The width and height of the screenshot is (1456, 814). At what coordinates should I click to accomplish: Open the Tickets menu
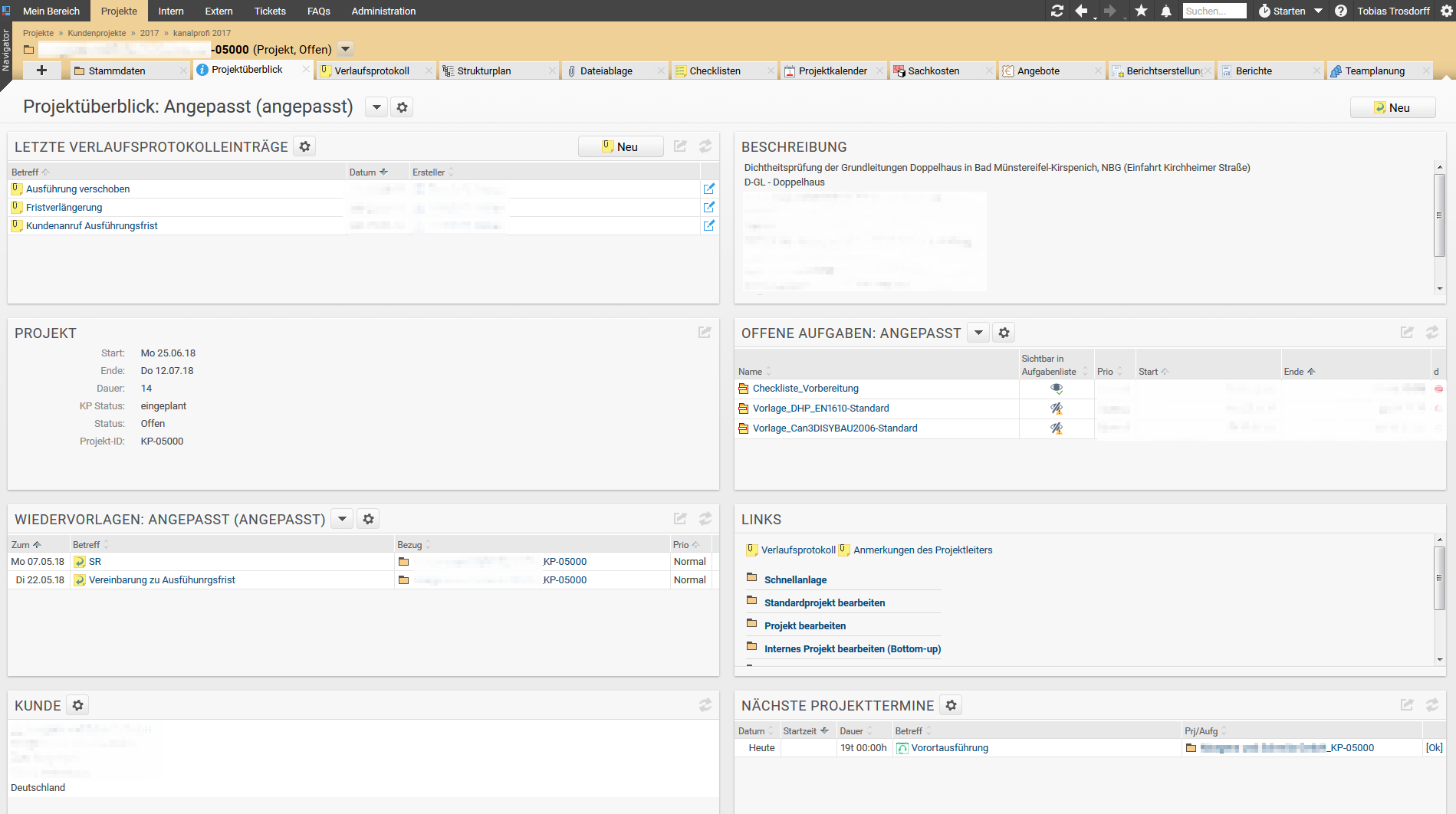click(269, 11)
